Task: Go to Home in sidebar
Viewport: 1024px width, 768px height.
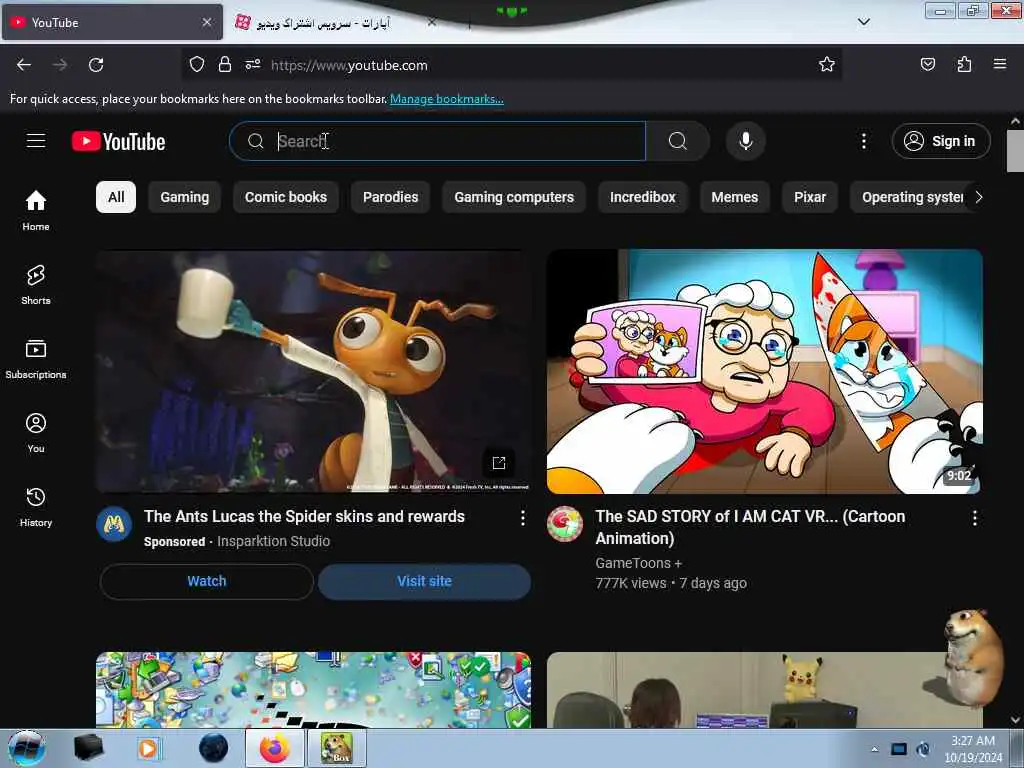Action: 36,210
